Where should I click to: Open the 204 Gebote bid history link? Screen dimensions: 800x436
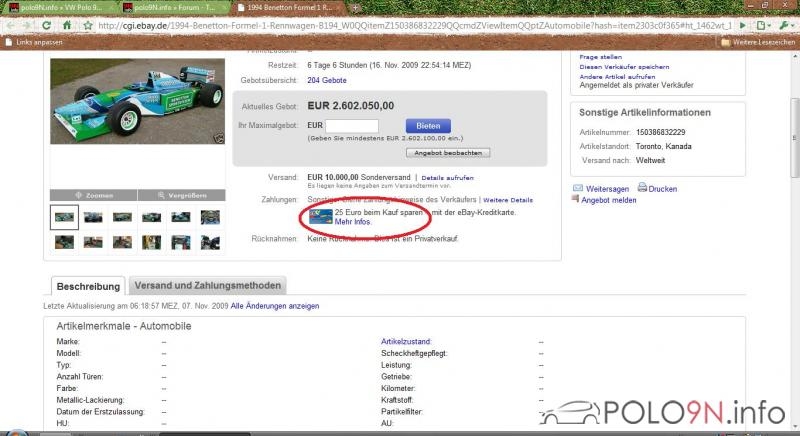click(327, 80)
